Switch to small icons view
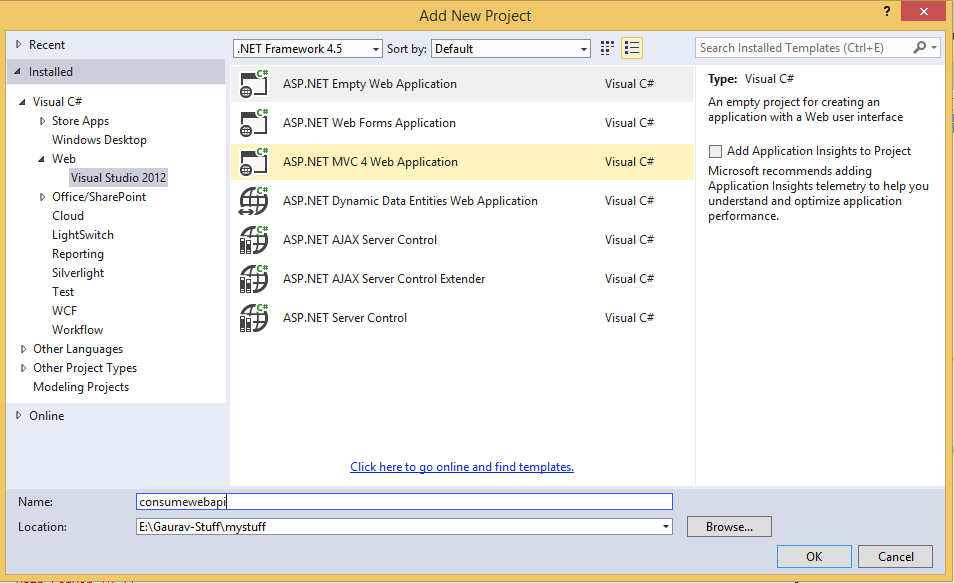The height and width of the screenshot is (583, 954). point(607,48)
